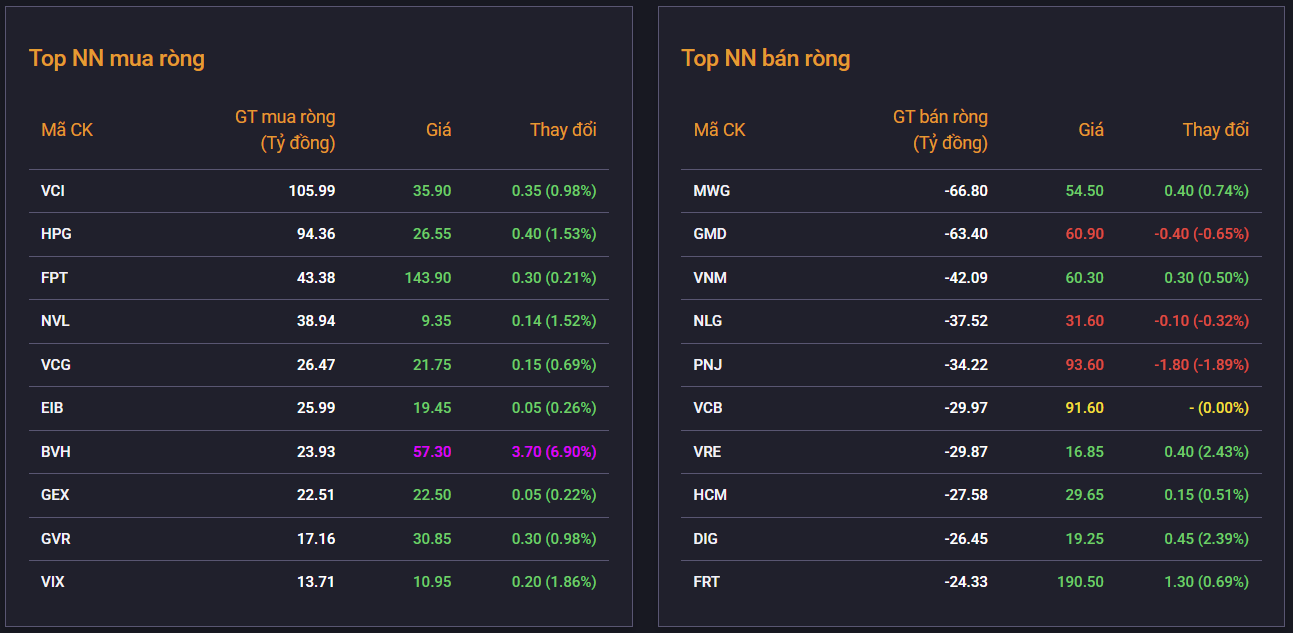
Task: Select VRE change 0.40 (2.43%)
Action: click(x=1206, y=451)
